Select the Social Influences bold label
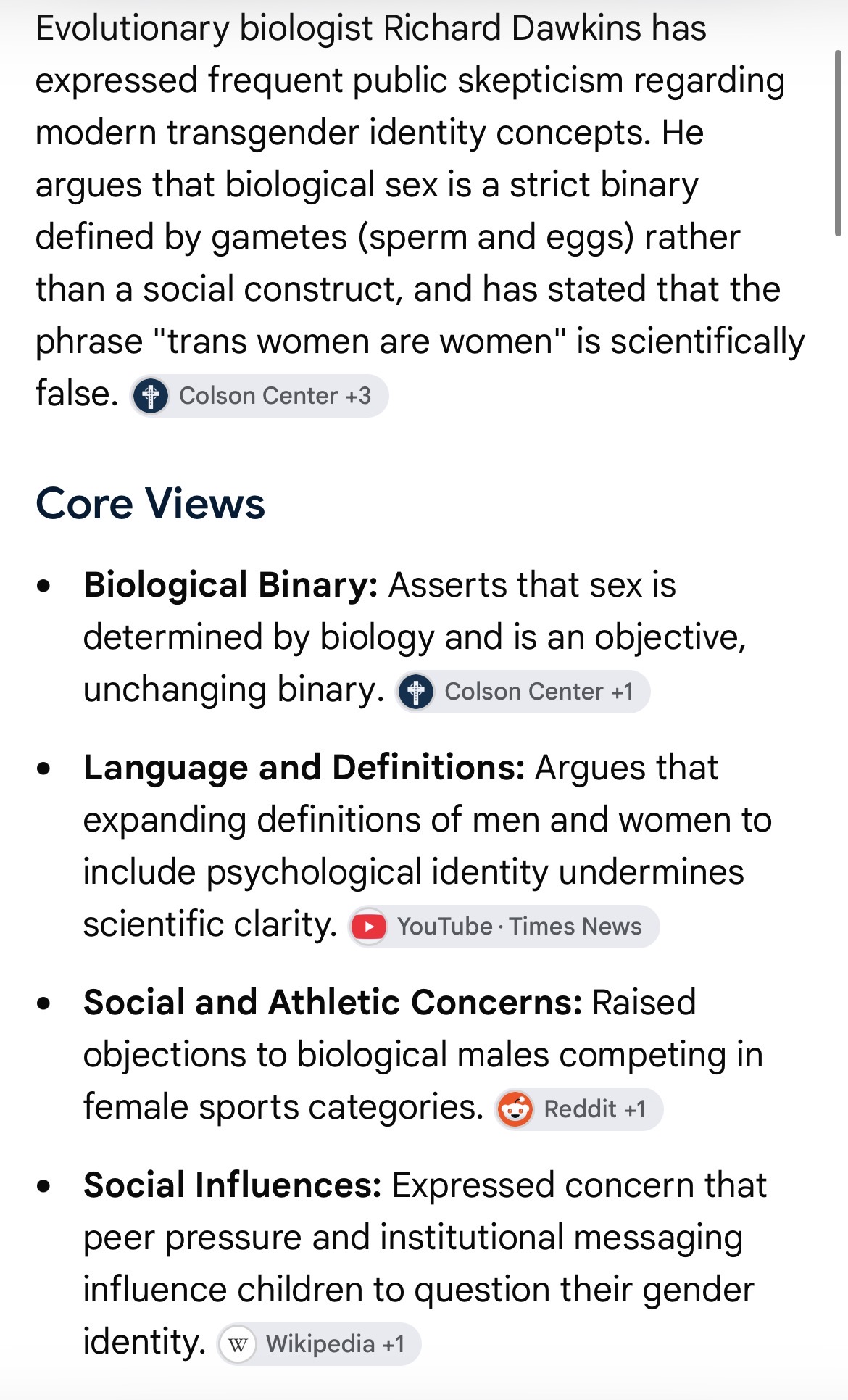This screenshot has height=1400, width=848. tap(232, 1185)
